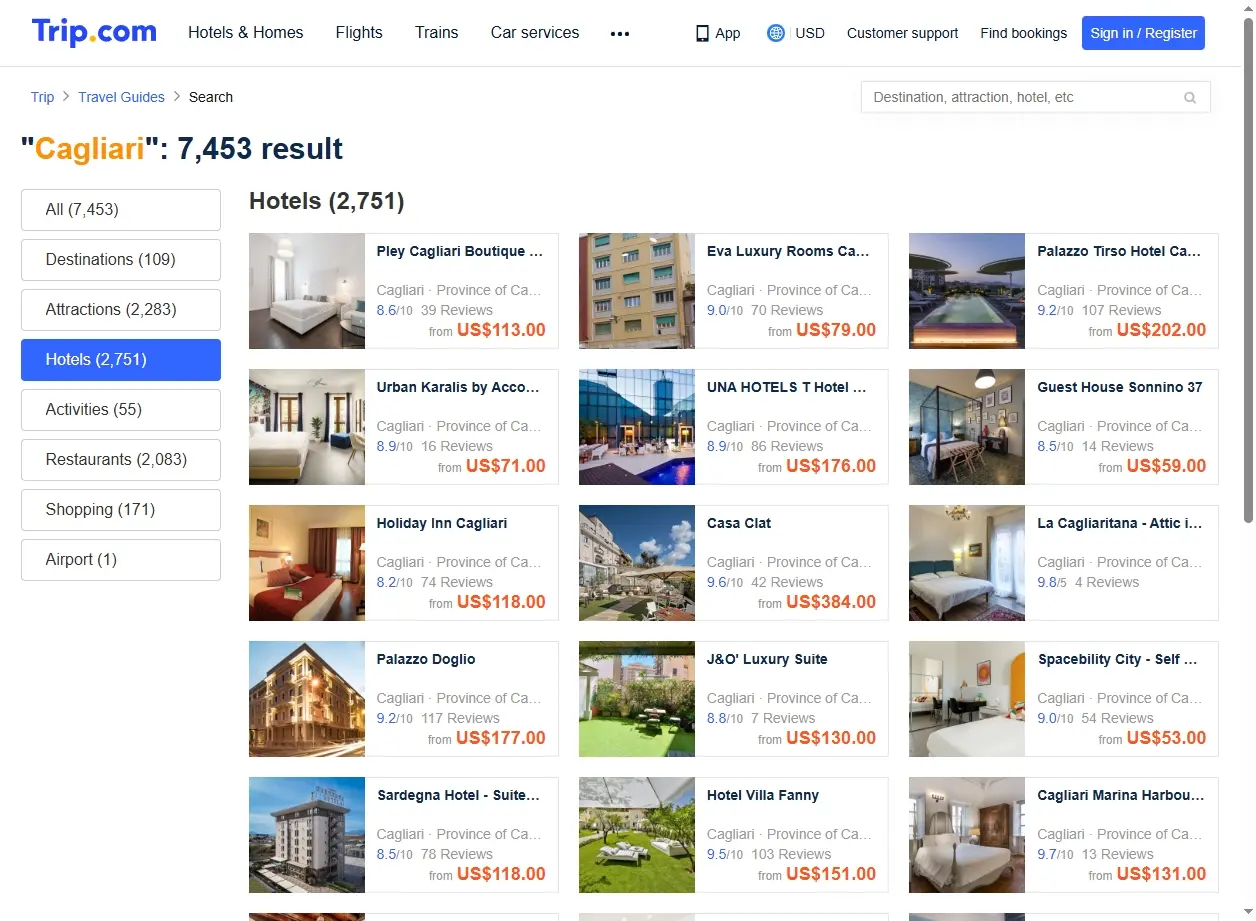Click the App phone icon
The image size is (1256, 921).
pos(702,33)
